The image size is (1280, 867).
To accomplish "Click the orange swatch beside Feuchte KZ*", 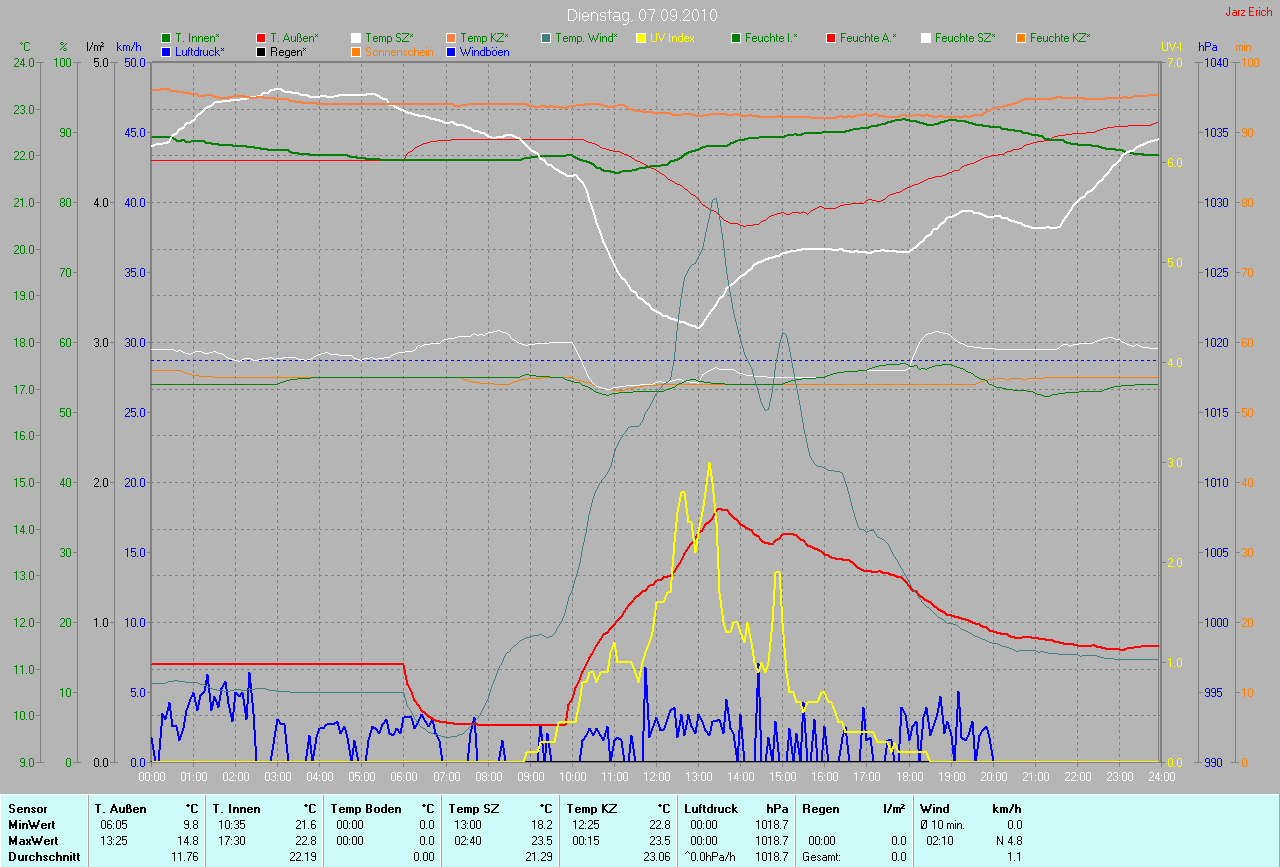I will coord(1021,38).
